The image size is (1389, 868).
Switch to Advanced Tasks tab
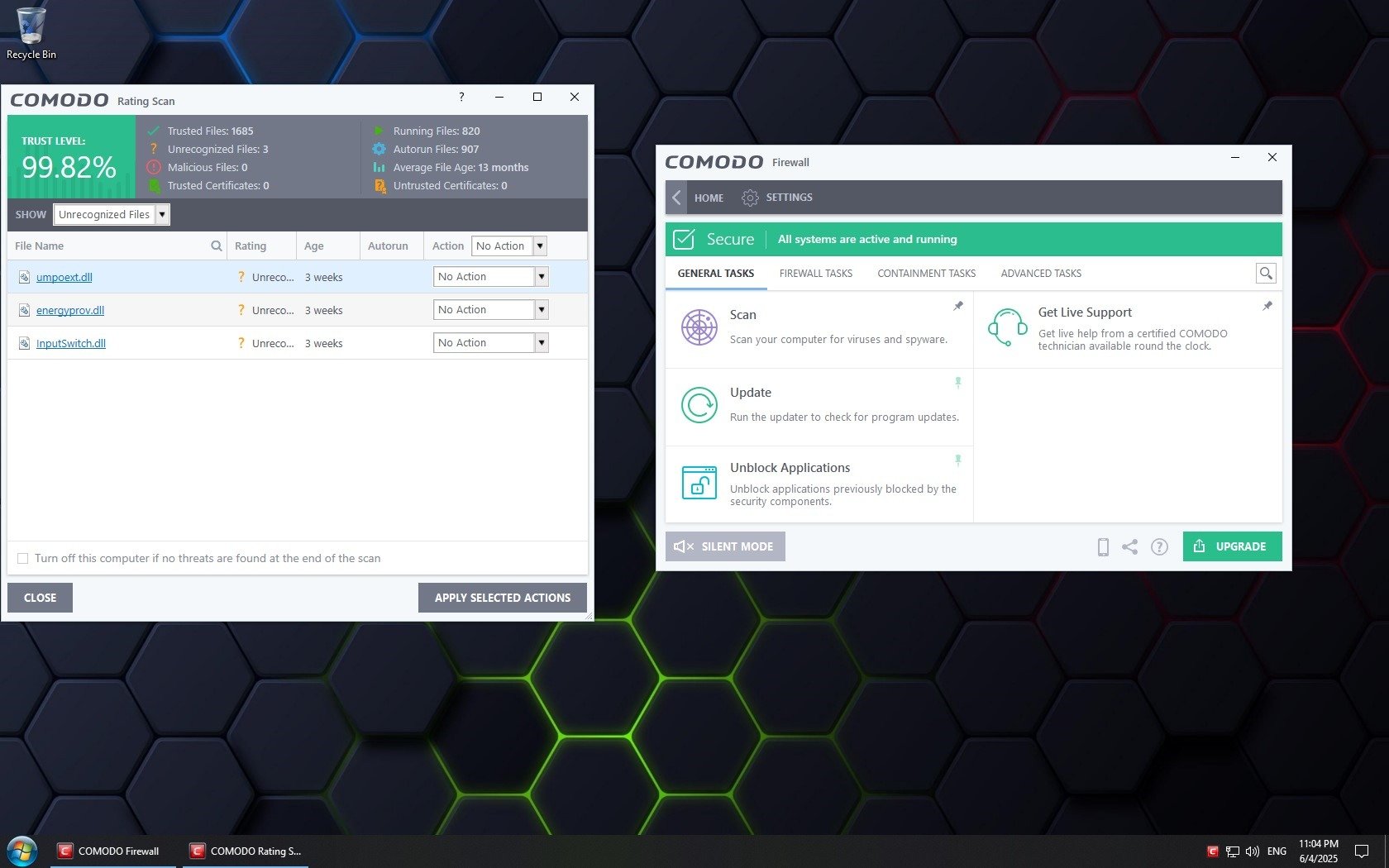pyautogui.click(x=1041, y=274)
